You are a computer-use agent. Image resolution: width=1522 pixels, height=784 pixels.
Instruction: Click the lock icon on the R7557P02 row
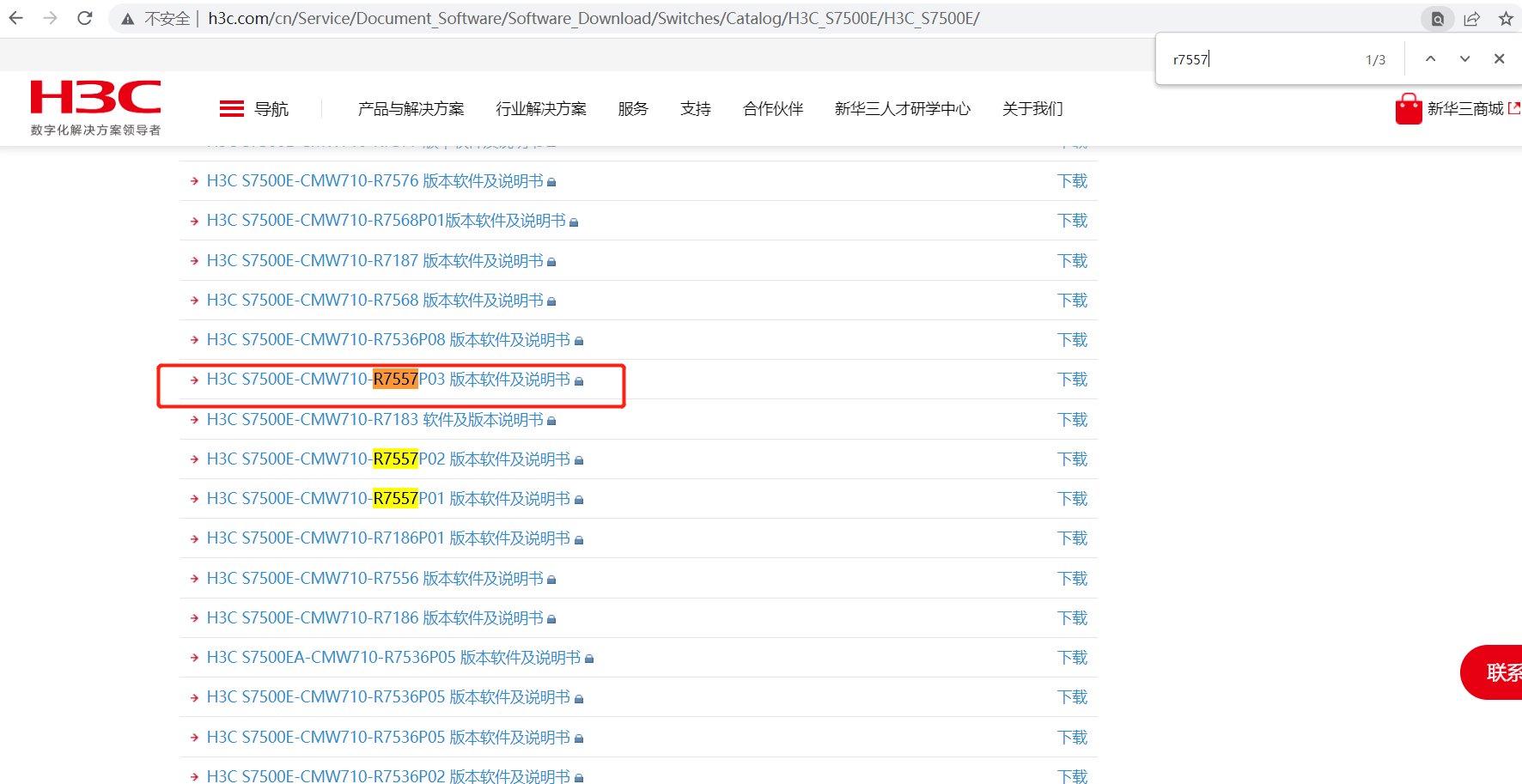(579, 460)
